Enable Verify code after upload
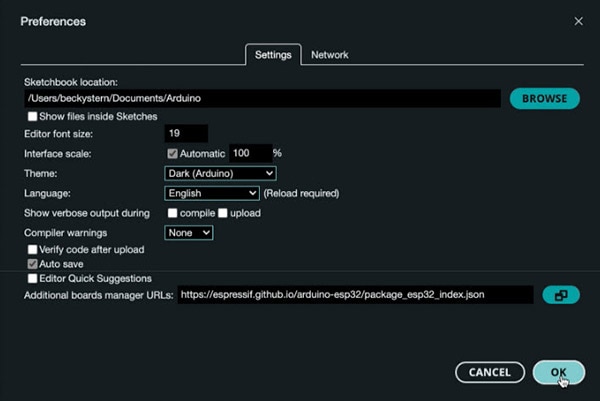This screenshot has width=600, height=401. 33,249
